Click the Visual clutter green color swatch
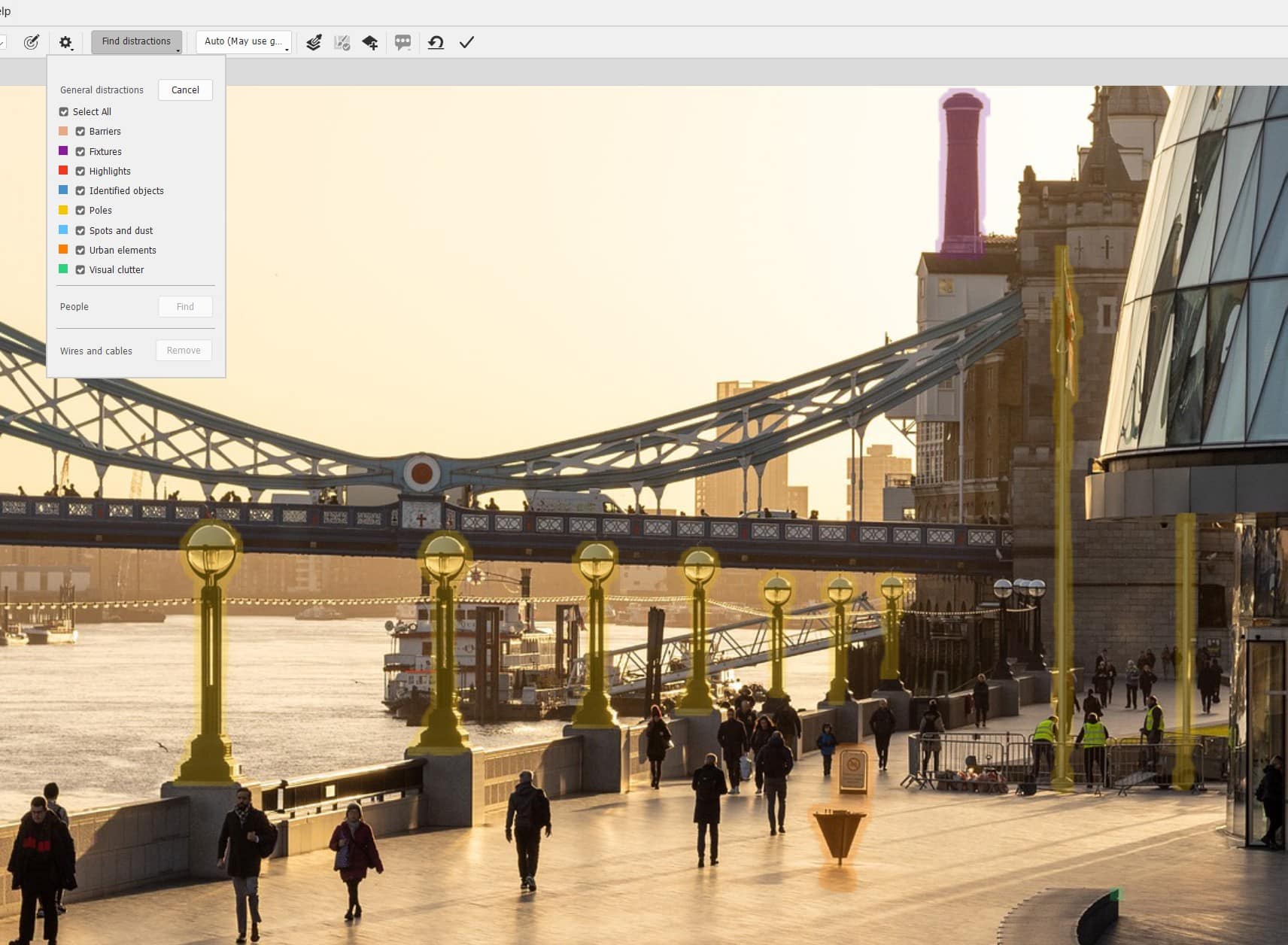The image size is (1288, 945). (x=63, y=269)
